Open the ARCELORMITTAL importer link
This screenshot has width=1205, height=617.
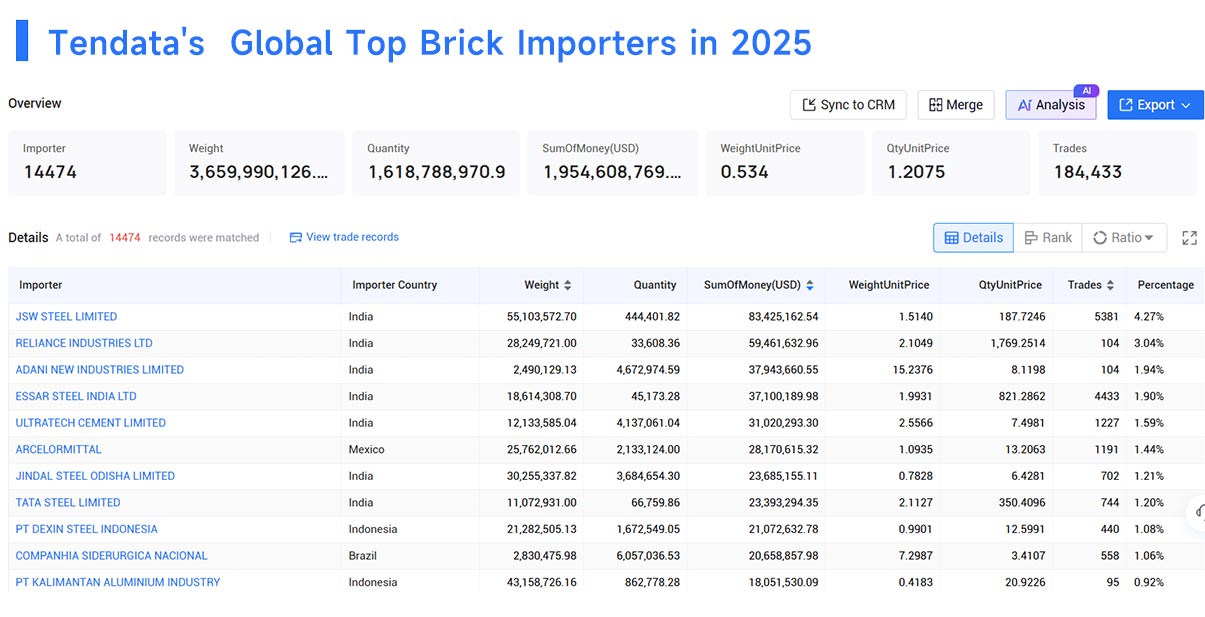click(59, 449)
